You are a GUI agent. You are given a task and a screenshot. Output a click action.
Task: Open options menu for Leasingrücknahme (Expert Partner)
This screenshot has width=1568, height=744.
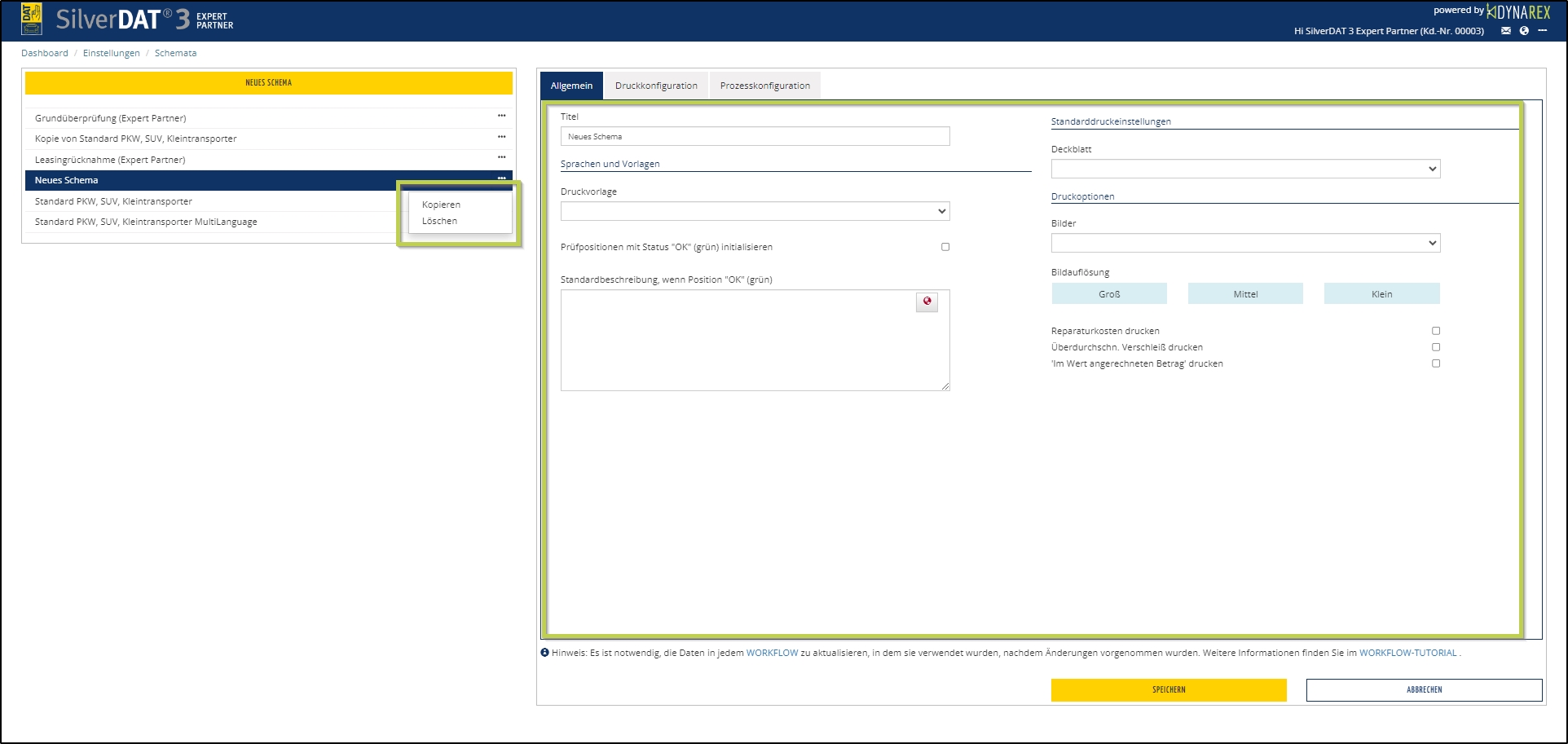click(501, 157)
